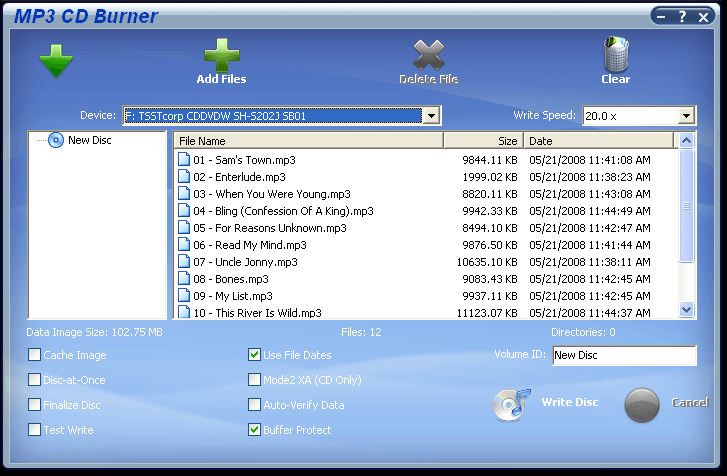Select "08 - Bones.mp3" file name
The height and width of the screenshot is (476, 727).
[x=231, y=279]
